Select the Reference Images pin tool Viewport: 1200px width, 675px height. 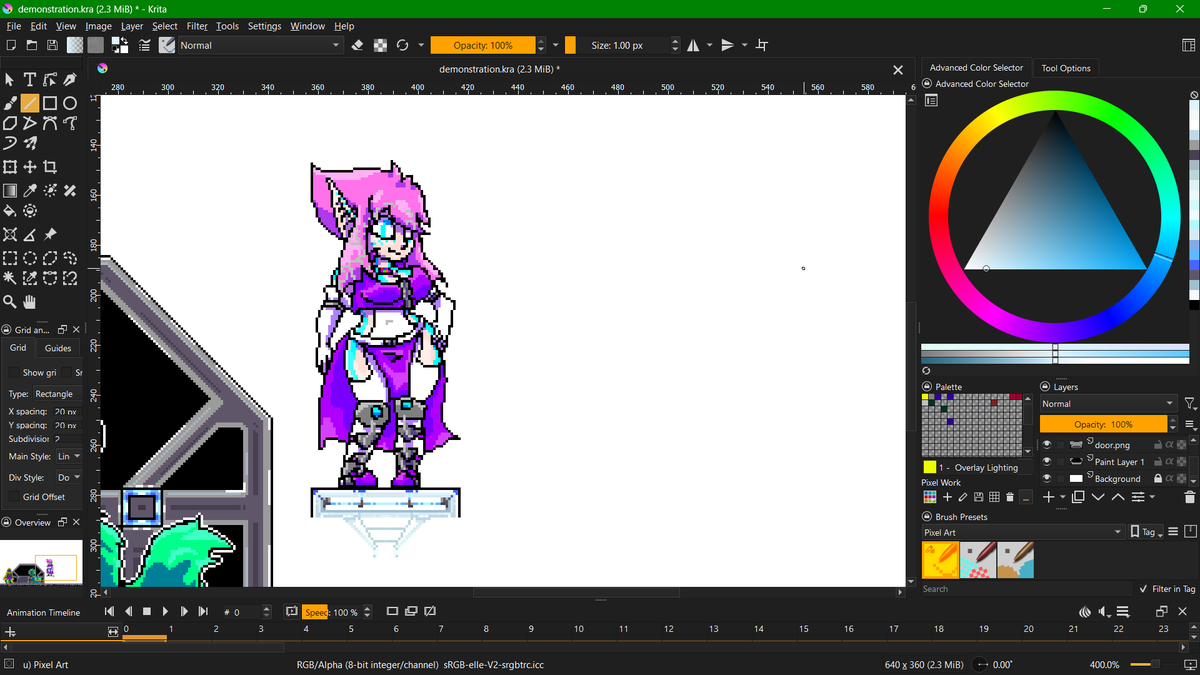(x=50, y=235)
